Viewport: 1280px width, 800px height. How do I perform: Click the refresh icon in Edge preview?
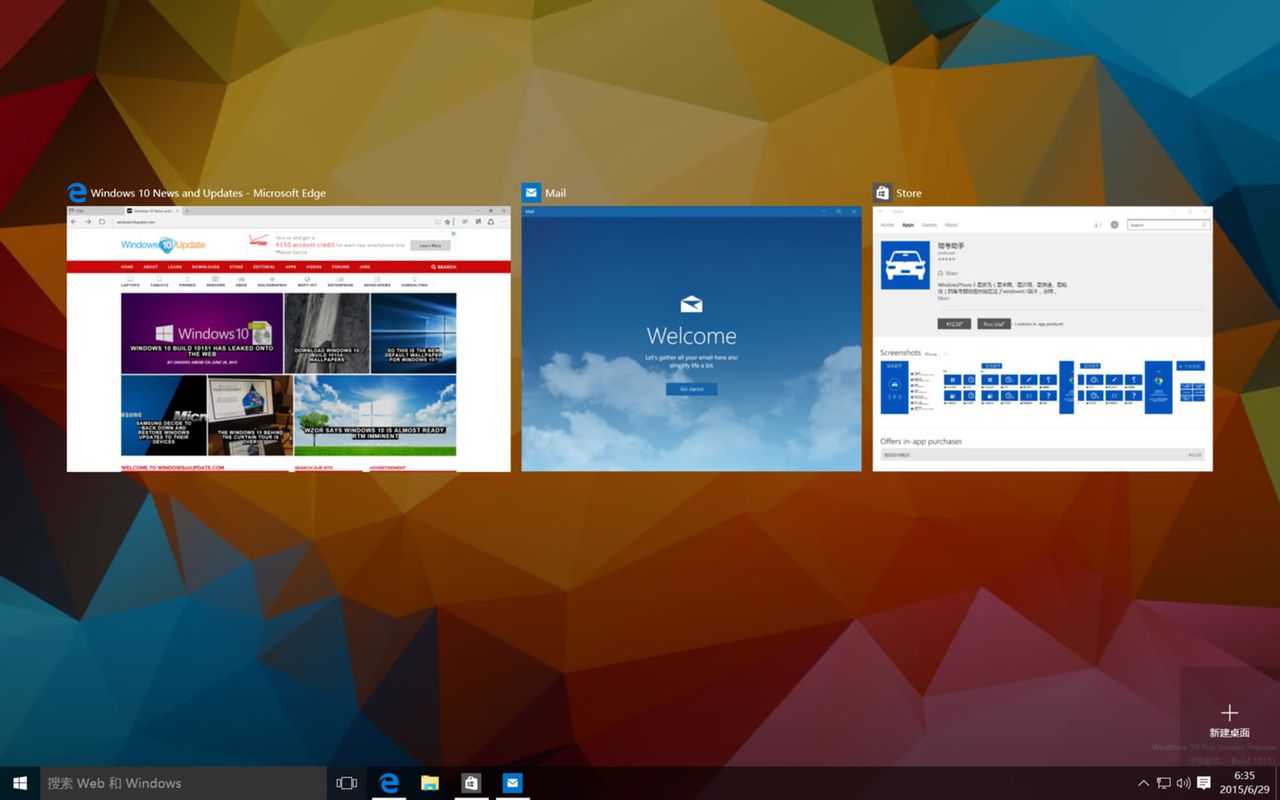tap(102, 221)
